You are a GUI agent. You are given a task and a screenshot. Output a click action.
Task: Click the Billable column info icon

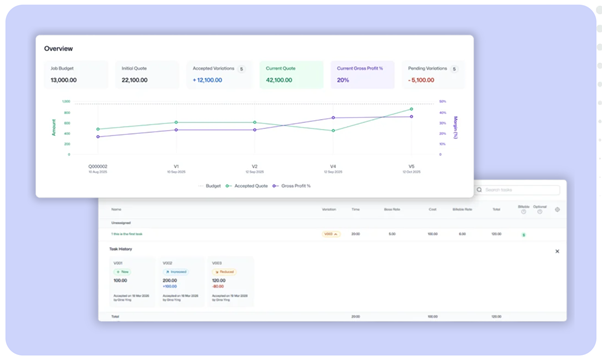tap(523, 212)
